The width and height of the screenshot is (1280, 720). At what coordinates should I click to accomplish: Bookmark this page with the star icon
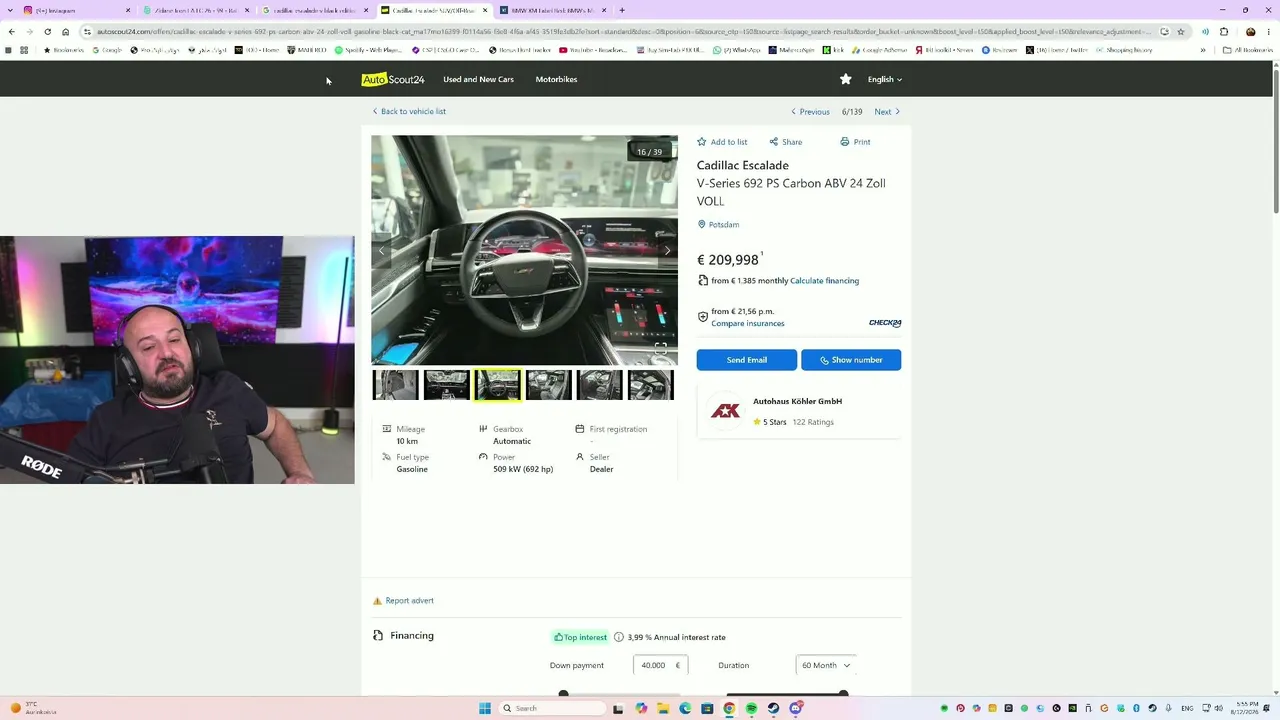1181,32
